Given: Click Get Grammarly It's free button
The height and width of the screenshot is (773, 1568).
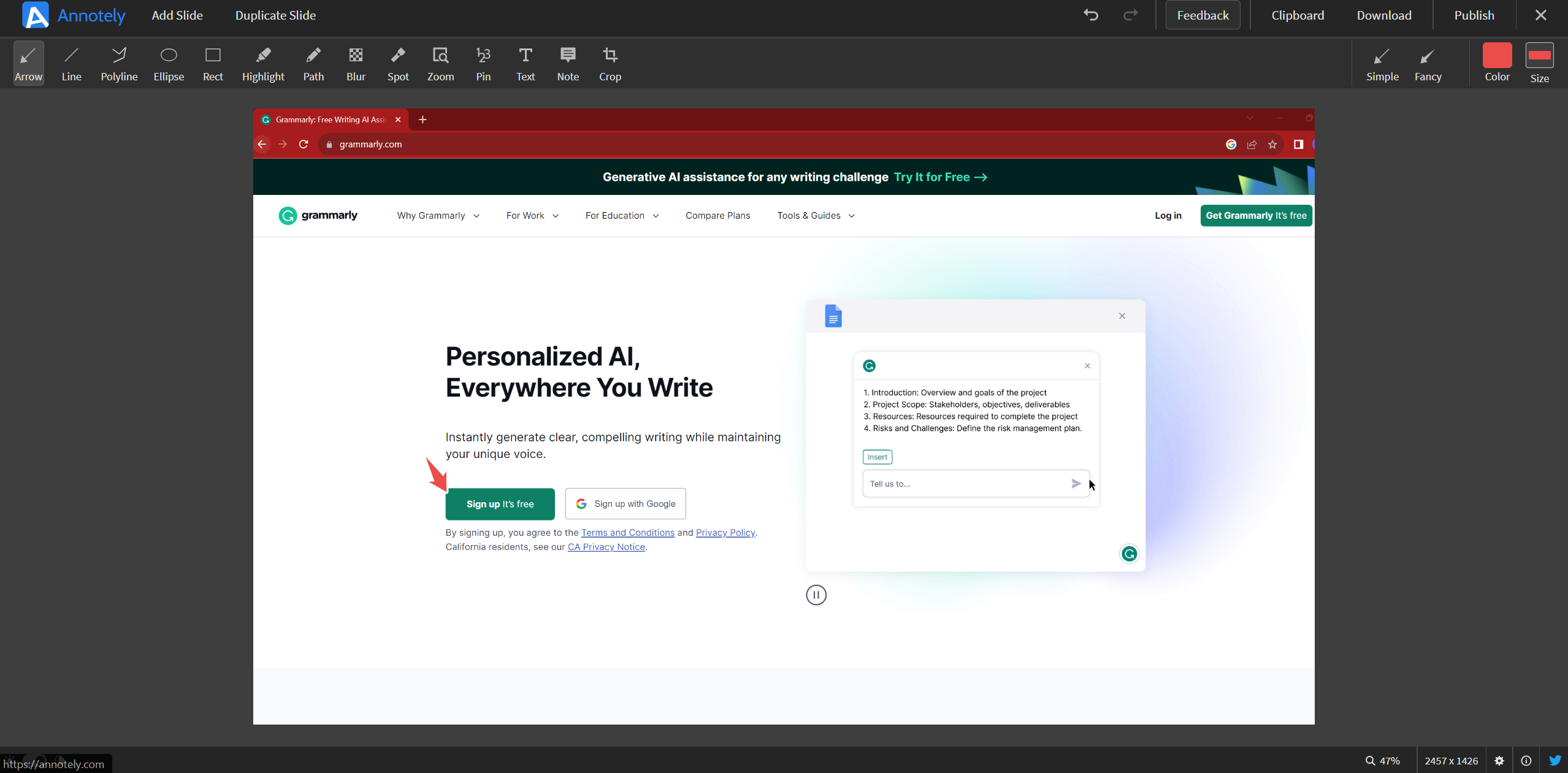Looking at the screenshot, I should (1256, 216).
